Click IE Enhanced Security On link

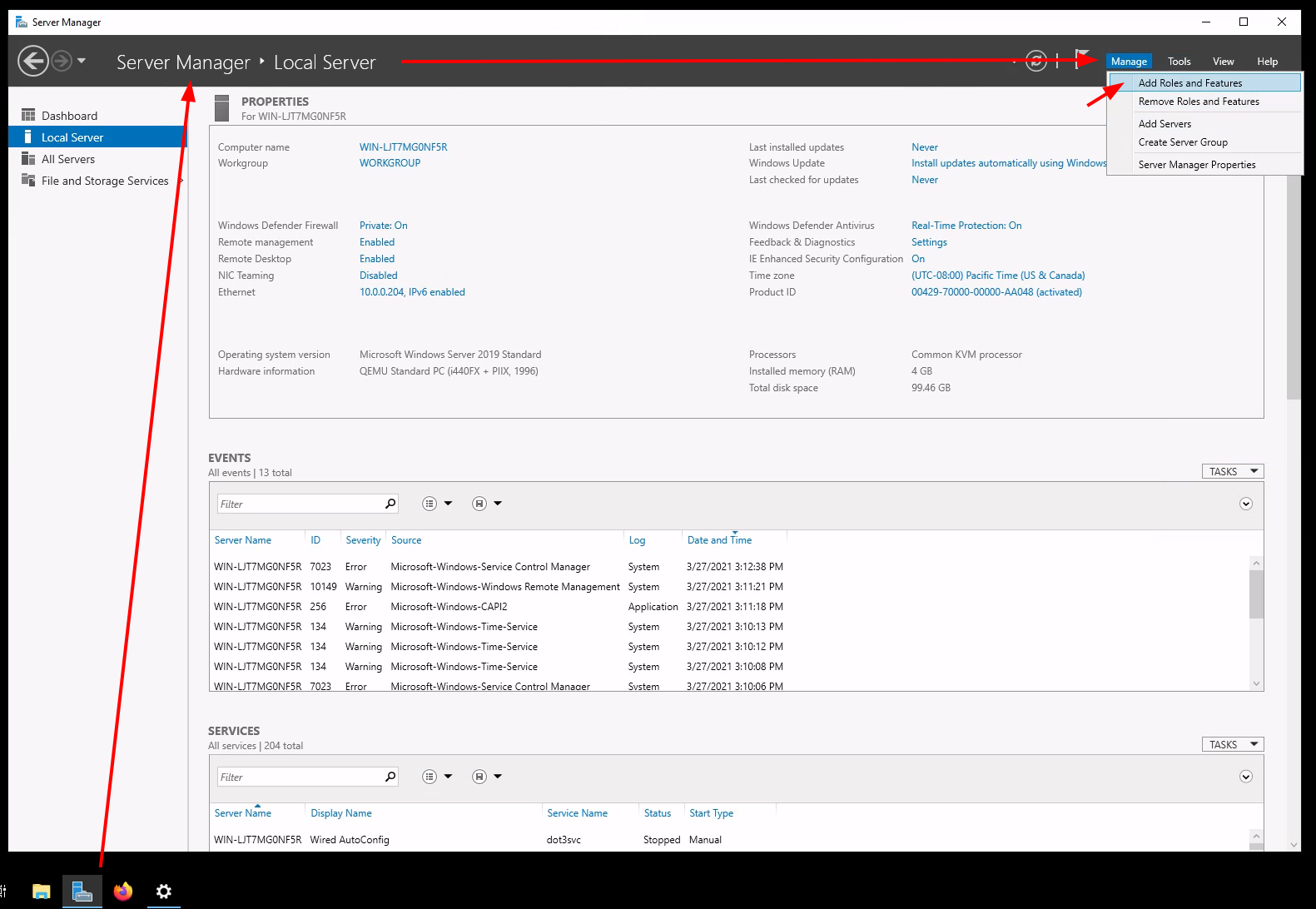[918, 259]
